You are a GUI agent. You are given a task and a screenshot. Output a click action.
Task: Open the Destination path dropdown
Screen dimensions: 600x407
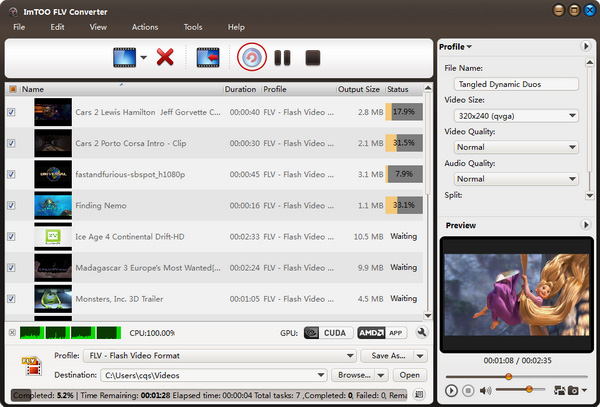click(x=321, y=375)
